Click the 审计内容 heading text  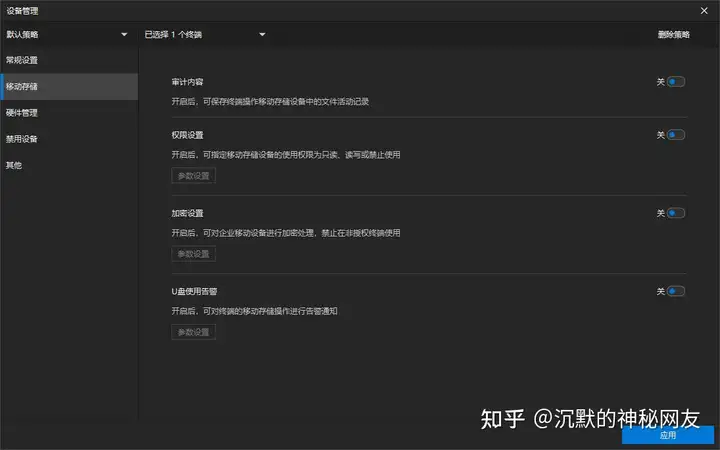coord(187,82)
